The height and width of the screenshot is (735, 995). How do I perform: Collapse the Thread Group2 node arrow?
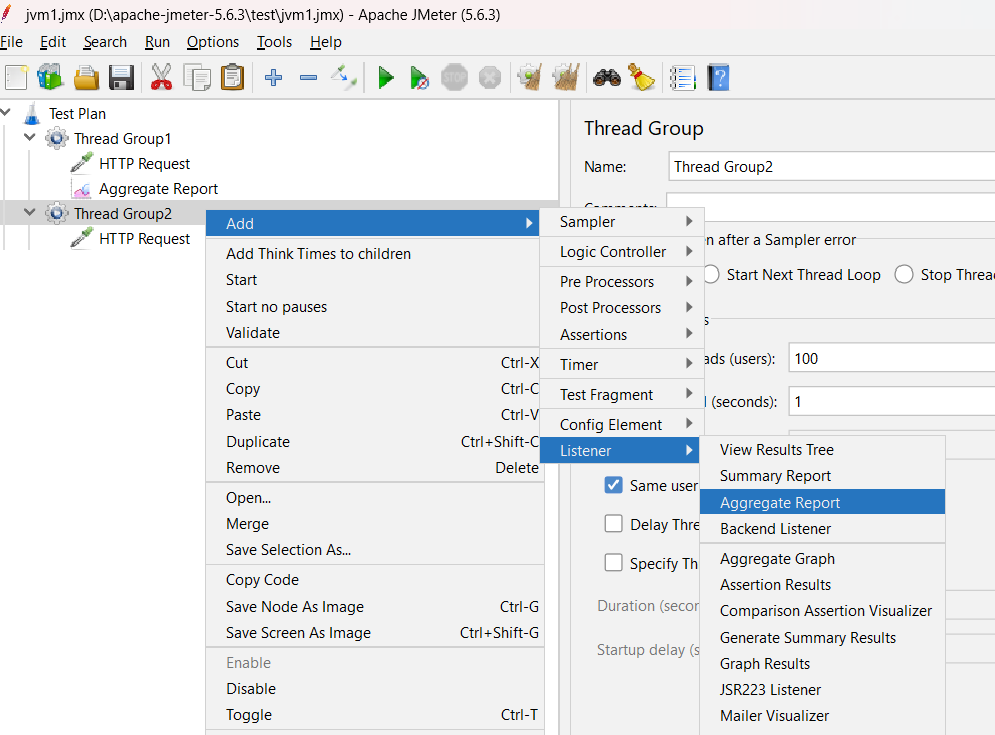29,212
